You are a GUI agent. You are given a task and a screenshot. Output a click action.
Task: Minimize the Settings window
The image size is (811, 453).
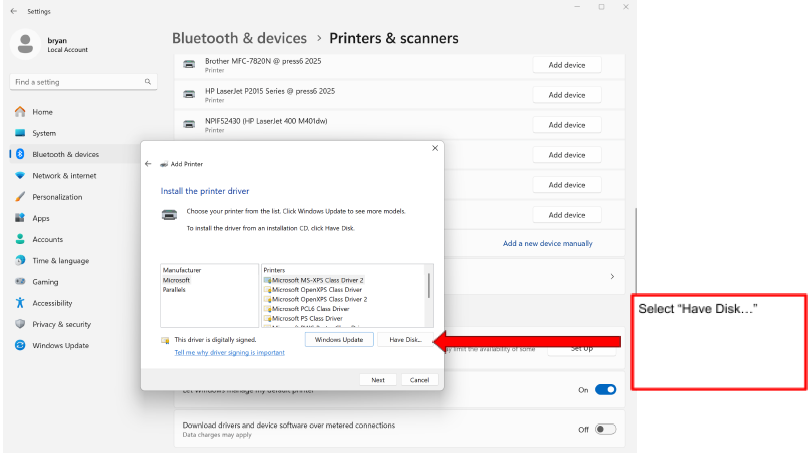coord(577,7)
